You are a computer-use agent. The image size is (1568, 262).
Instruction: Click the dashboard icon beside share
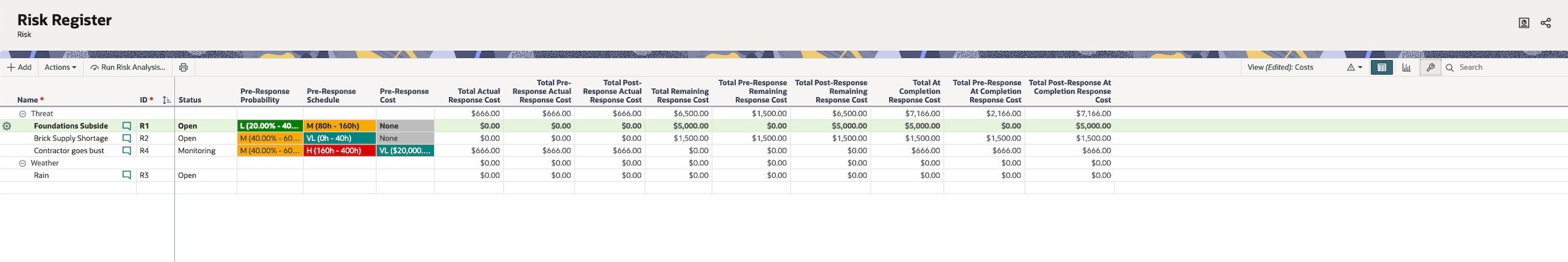click(x=1523, y=23)
